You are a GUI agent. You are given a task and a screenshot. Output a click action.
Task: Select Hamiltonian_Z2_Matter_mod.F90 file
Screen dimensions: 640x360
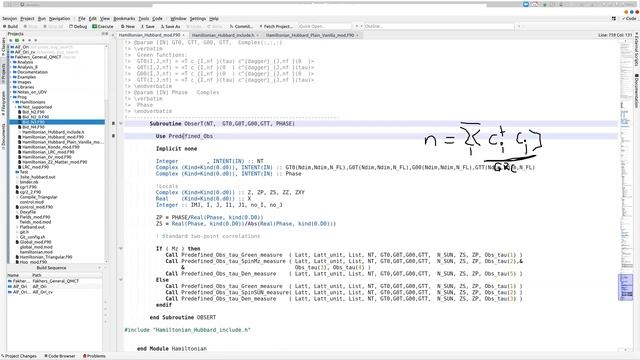tap(54, 162)
